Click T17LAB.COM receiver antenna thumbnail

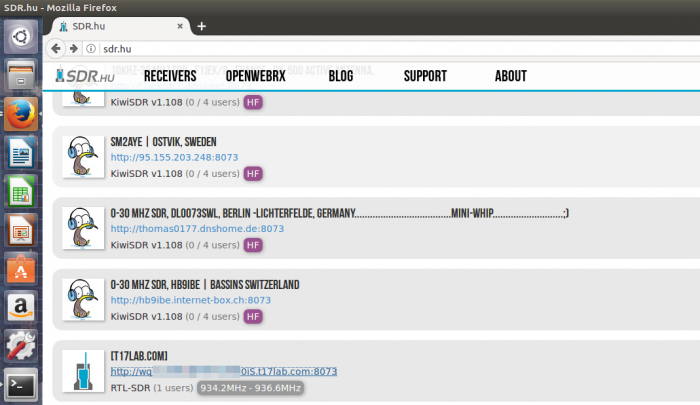(83, 371)
